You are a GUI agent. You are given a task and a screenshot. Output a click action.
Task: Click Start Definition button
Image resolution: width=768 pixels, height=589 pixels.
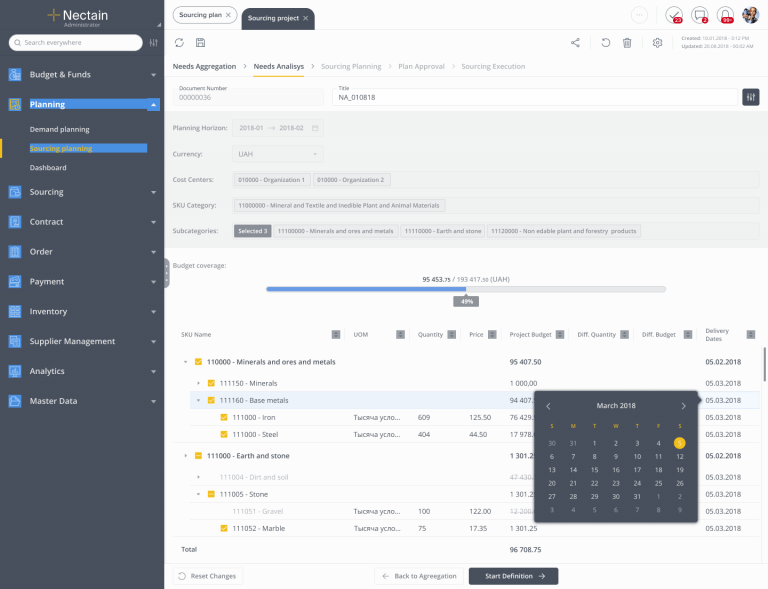click(513, 576)
